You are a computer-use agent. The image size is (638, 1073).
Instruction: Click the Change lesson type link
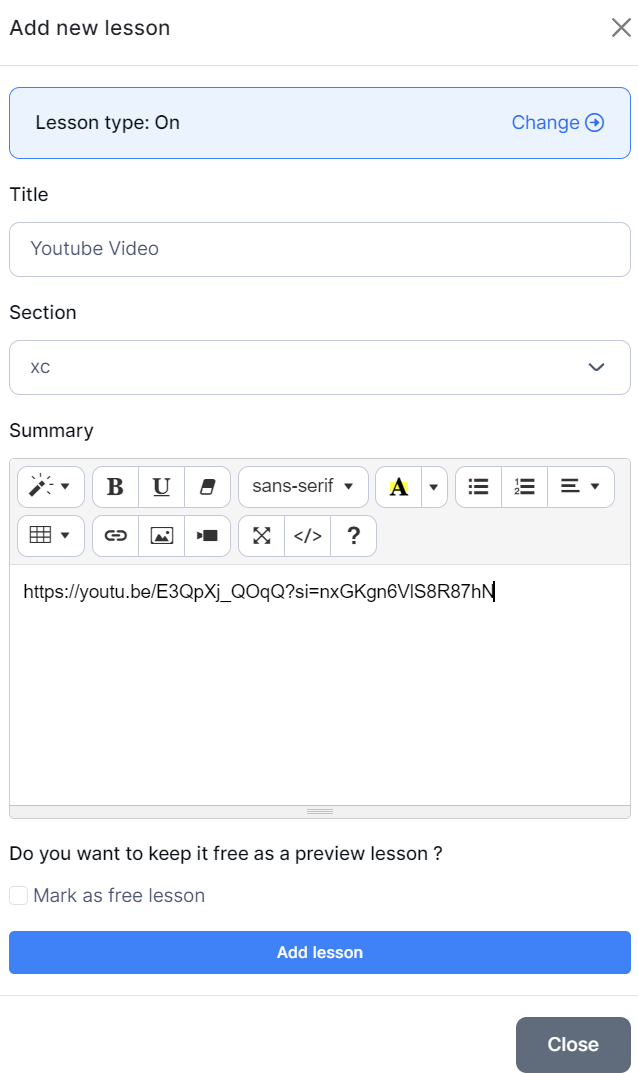click(557, 123)
